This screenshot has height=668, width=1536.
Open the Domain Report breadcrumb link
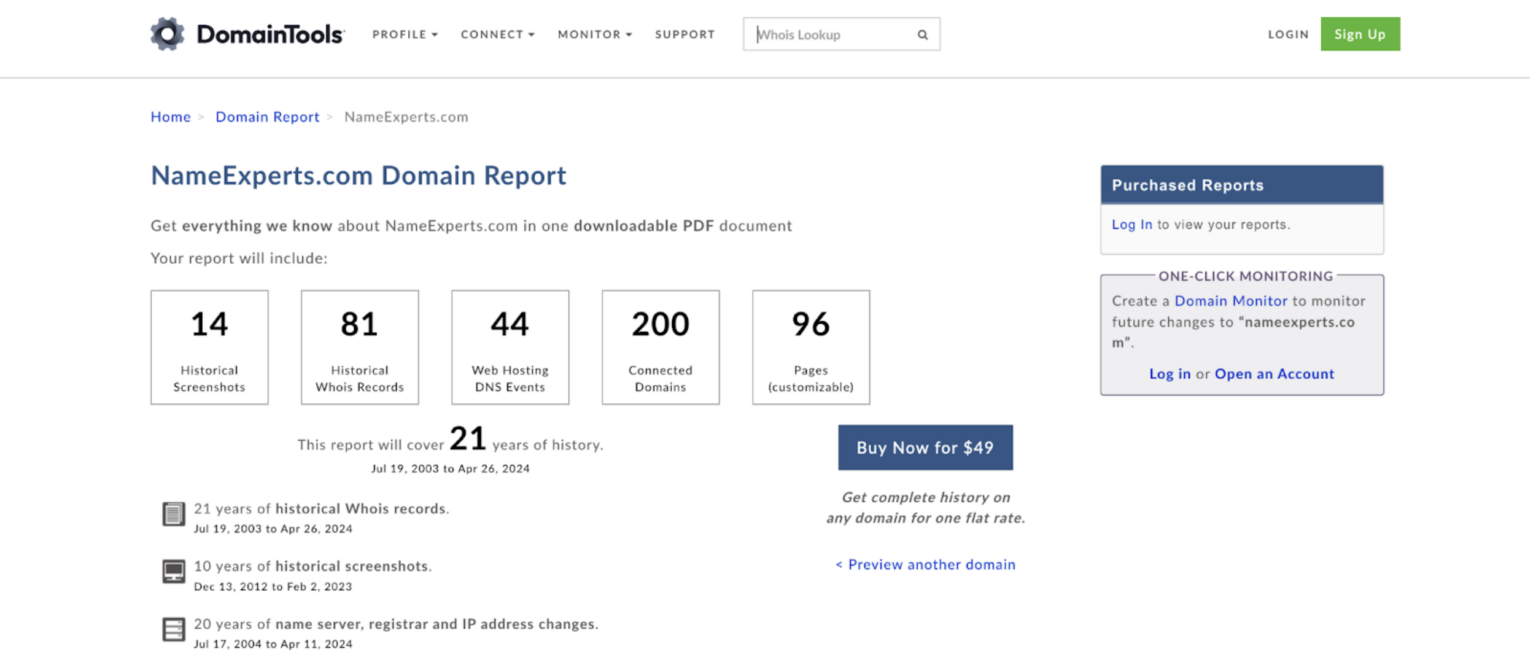(267, 117)
